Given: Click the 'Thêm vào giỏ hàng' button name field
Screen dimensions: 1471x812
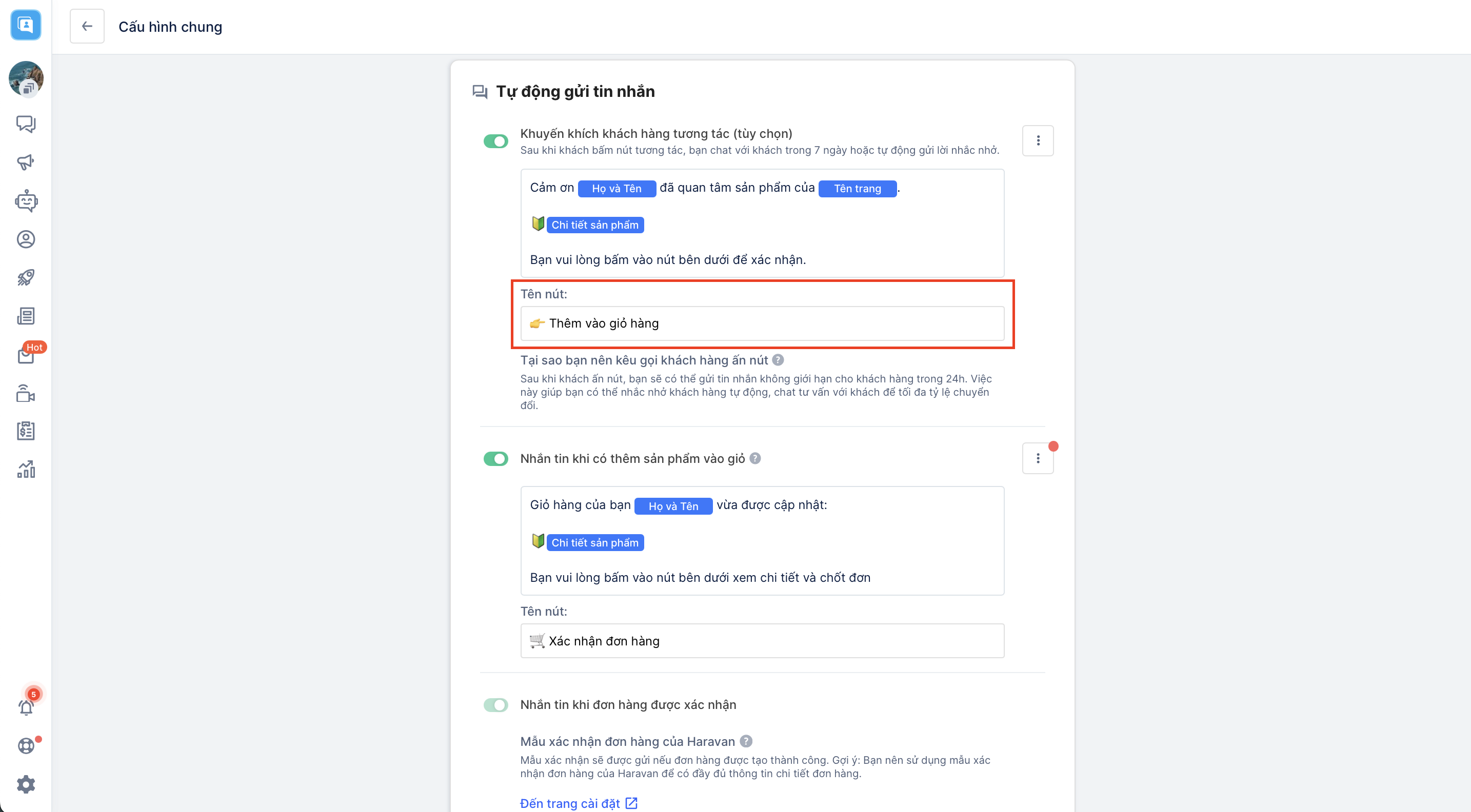Looking at the screenshot, I should 762,323.
